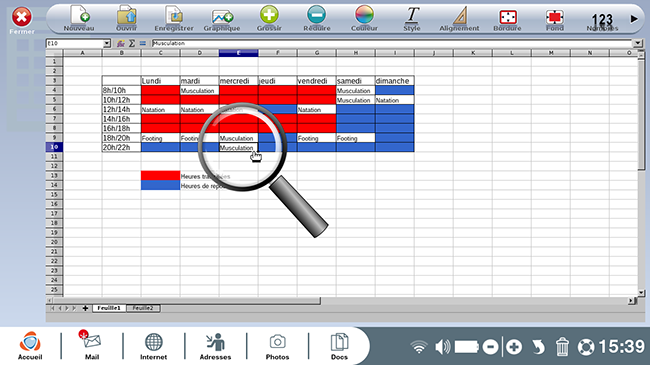Expand the formula bar dropdown arrow

(x=638, y=43)
